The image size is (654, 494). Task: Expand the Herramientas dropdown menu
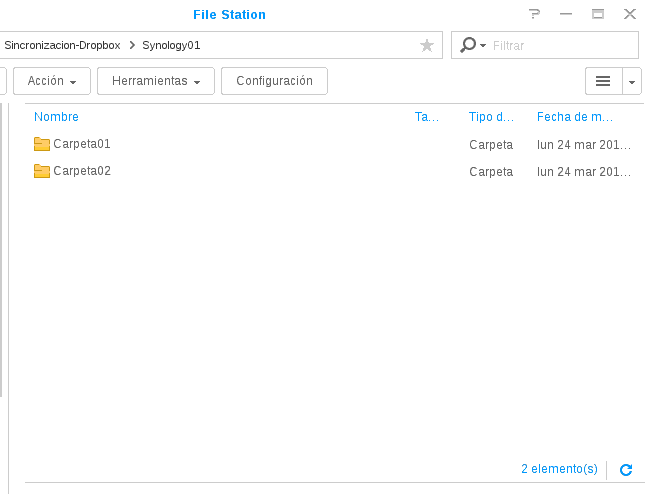coord(156,81)
